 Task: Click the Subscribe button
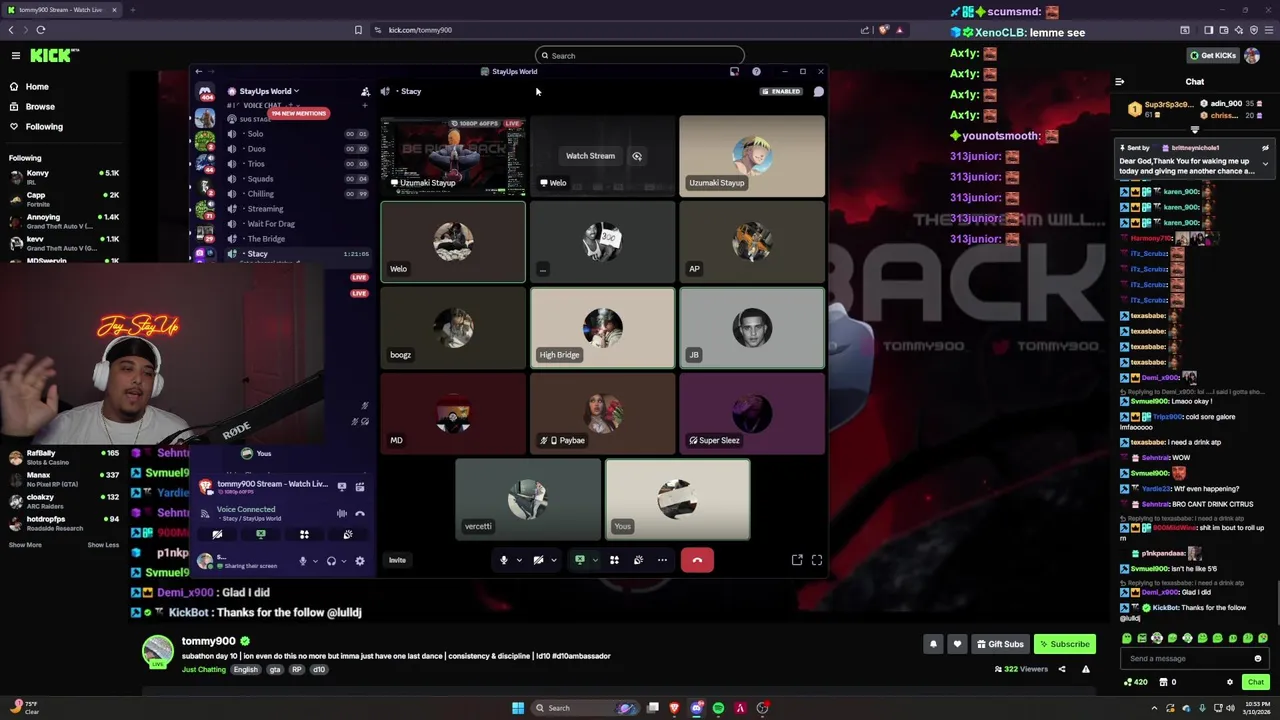point(1064,644)
